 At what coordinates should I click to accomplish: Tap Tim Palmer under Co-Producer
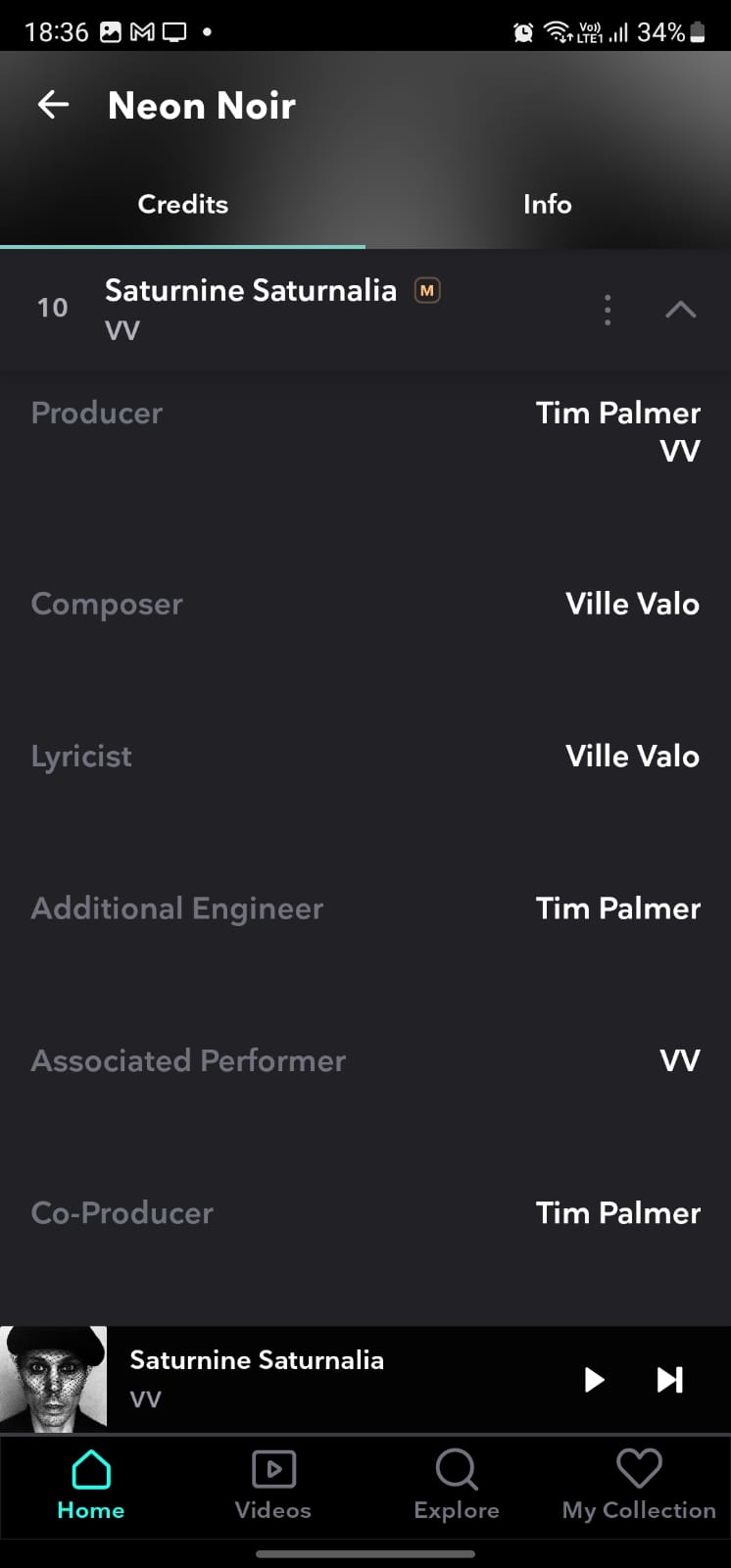617,1212
